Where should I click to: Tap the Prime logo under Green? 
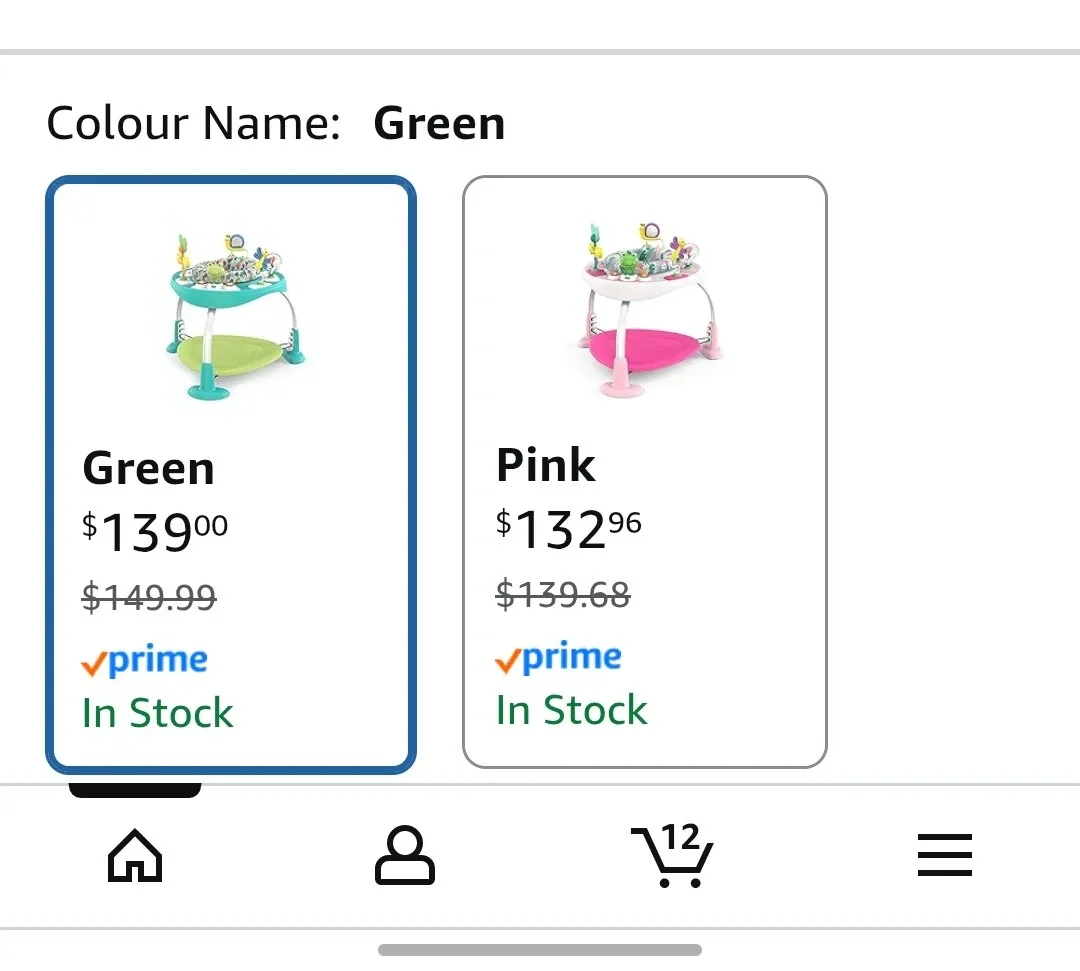(145, 660)
